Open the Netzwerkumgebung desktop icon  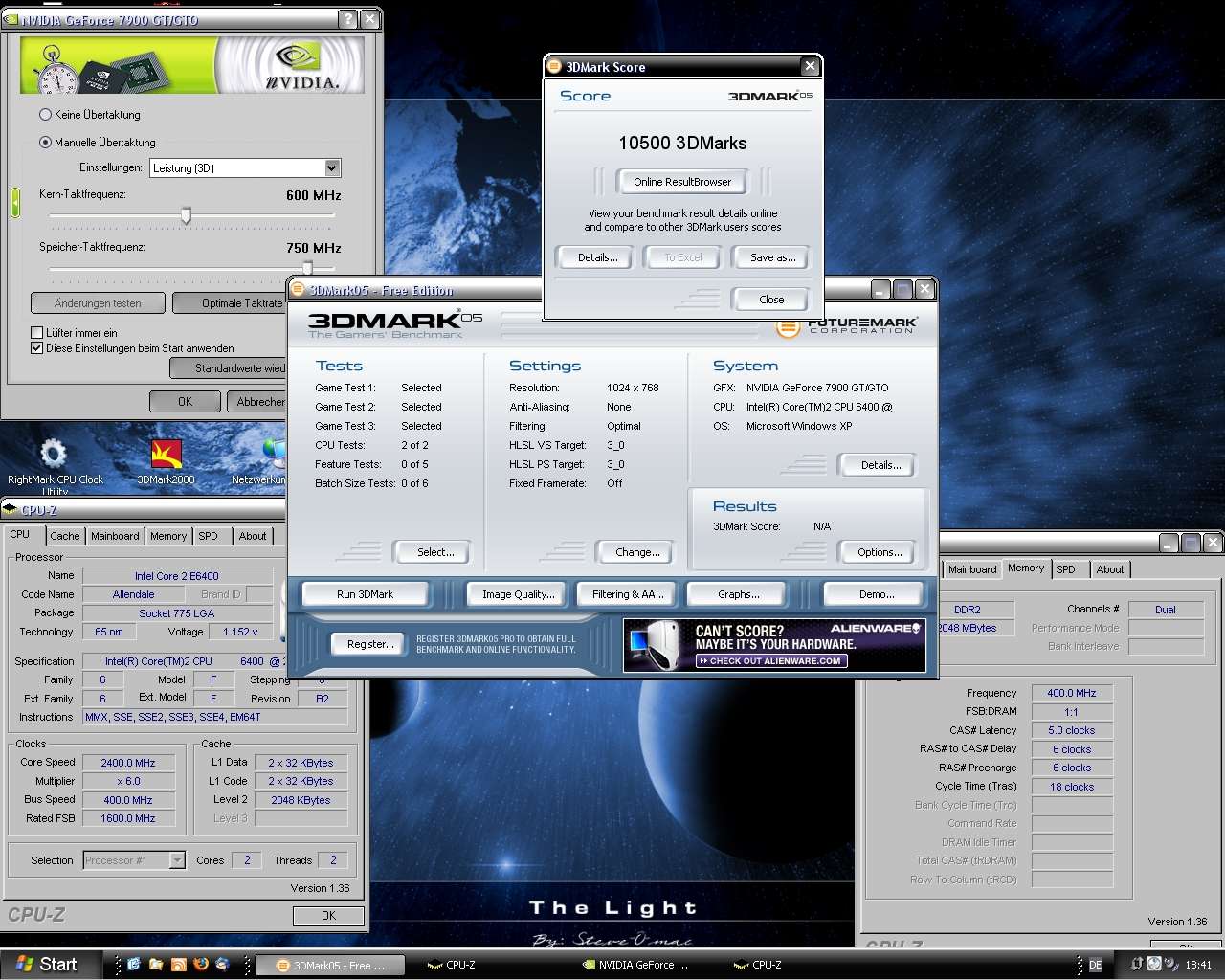(260, 462)
